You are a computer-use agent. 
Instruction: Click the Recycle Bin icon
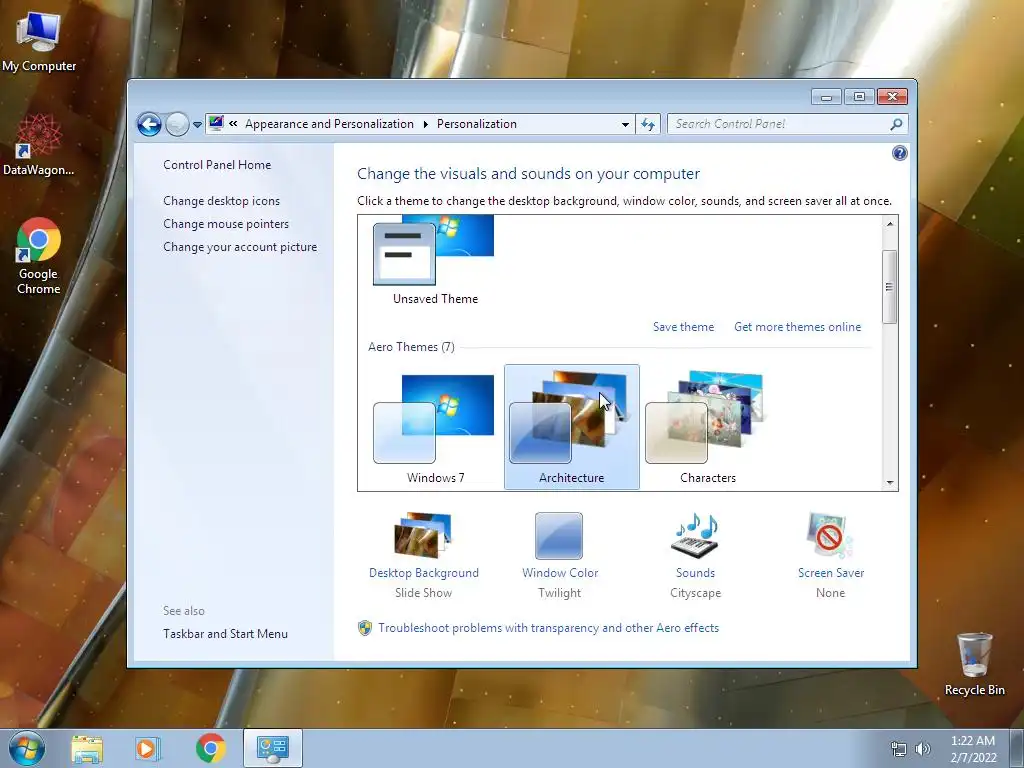974,664
